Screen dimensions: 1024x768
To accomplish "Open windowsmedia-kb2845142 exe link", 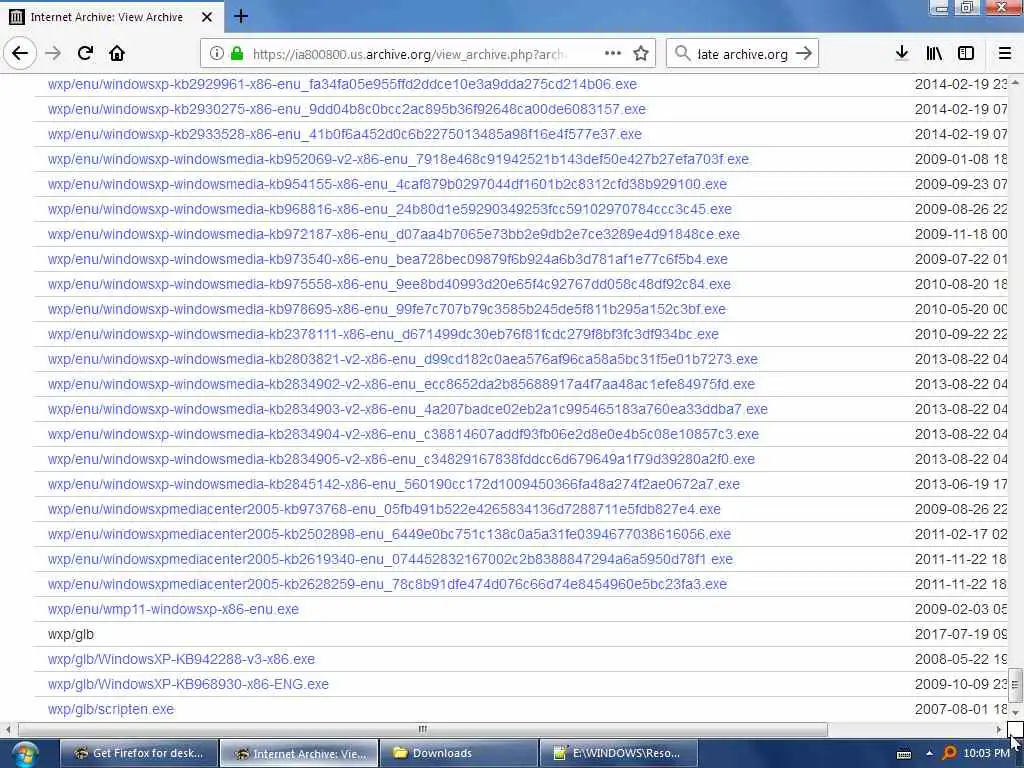I will point(394,485).
